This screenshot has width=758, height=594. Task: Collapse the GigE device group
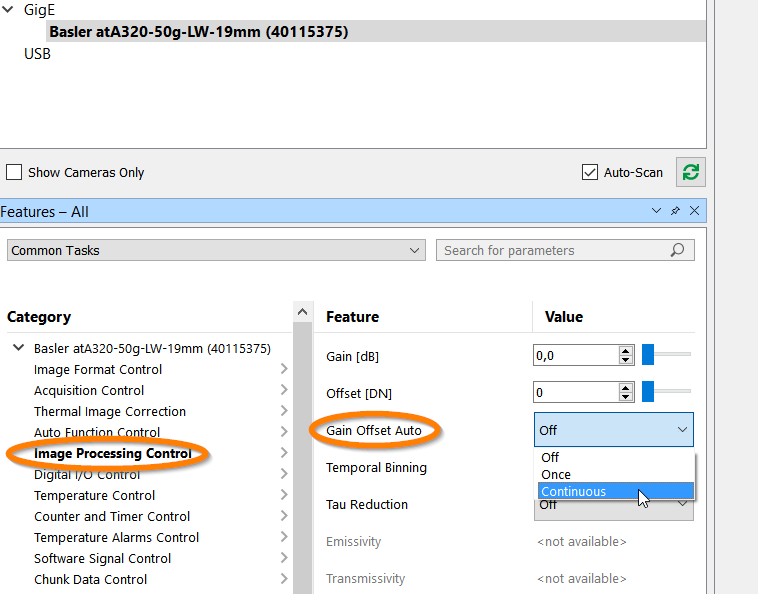pos(8,10)
